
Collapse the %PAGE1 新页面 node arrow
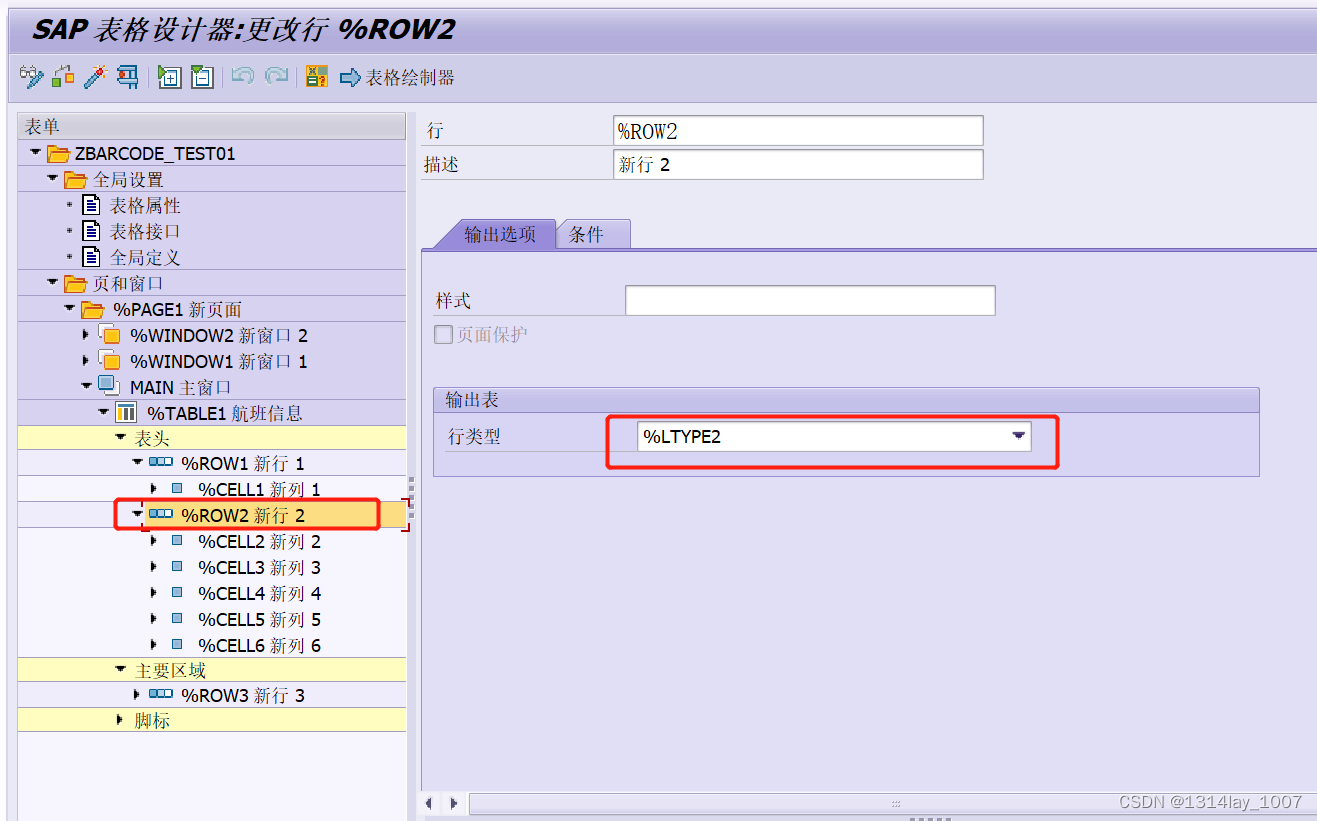click(x=71, y=309)
